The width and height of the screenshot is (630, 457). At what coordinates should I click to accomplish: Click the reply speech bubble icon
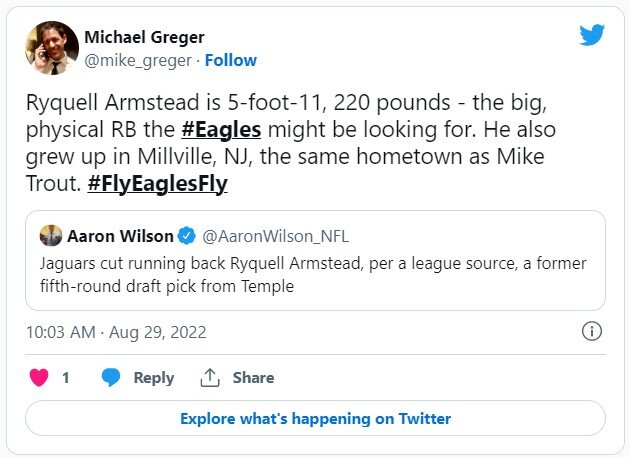[x=111, y=378]
